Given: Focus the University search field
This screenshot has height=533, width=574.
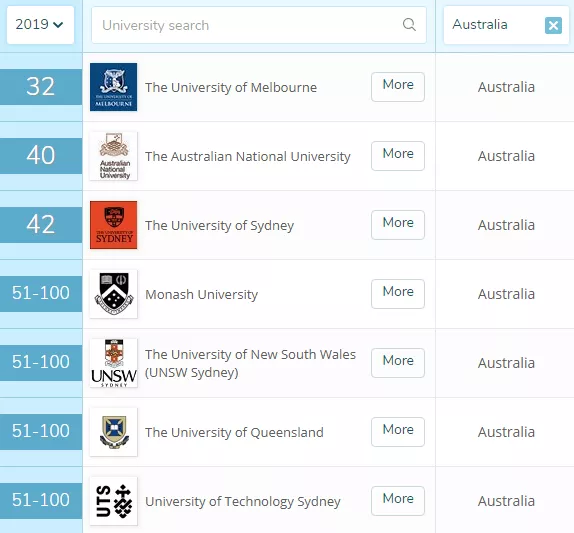Looking at the screenshot, I should [x=259, y=25].
